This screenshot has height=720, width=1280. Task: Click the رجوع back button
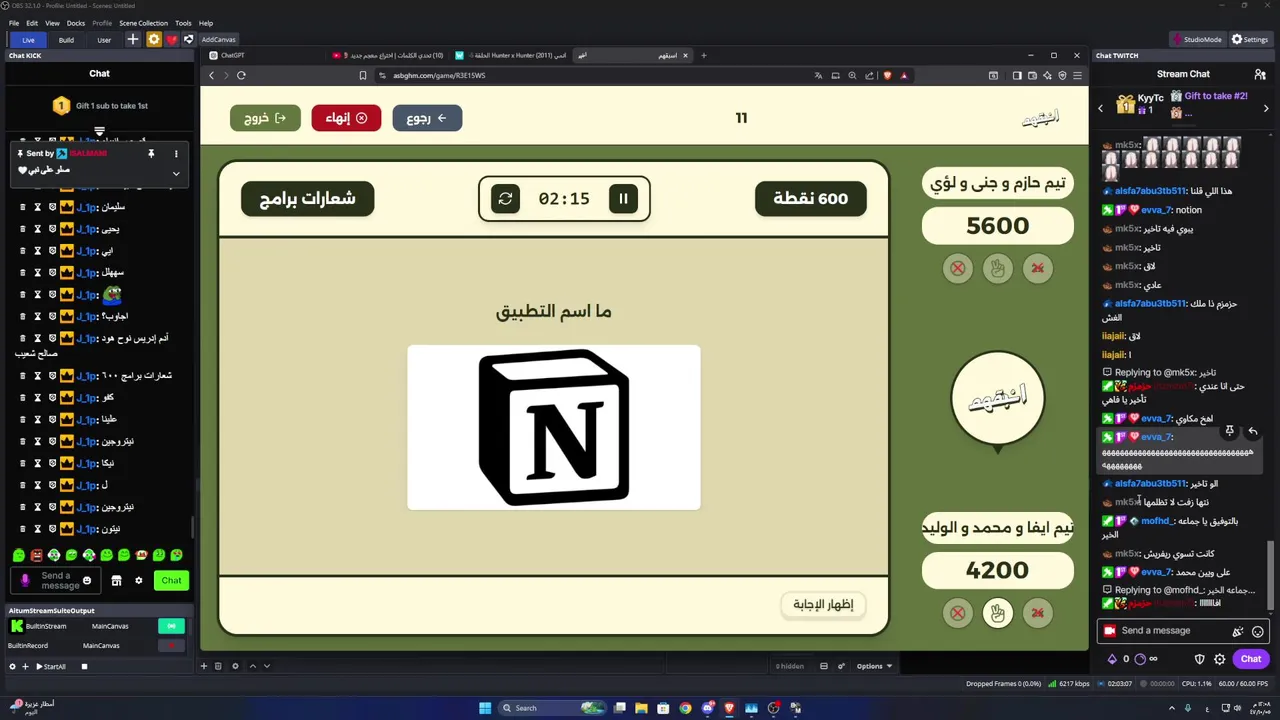(427, 118)
